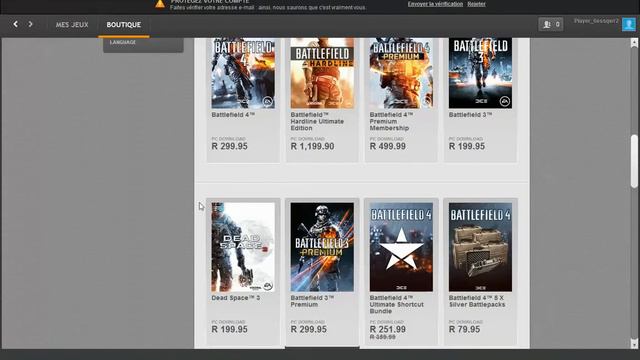Open Battlefield 3 cover thumbnail
This screenshot has width=640, height=360.
click(480, 73)
